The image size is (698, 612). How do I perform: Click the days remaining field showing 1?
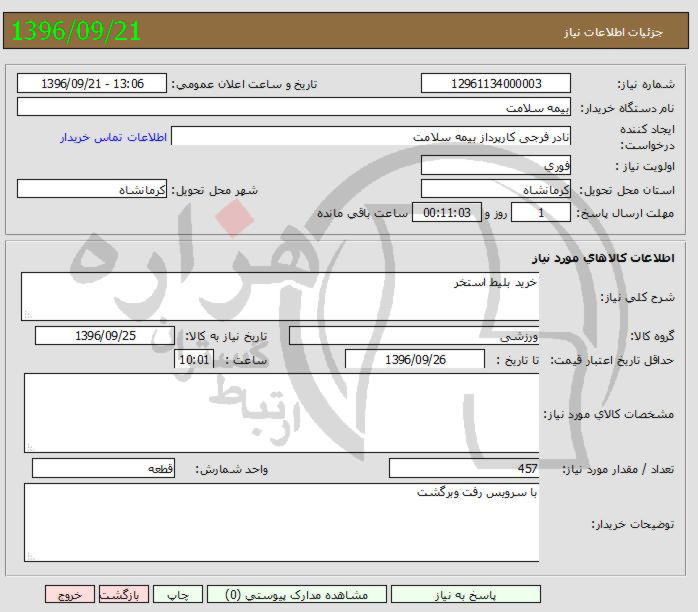[x=541, y=212]
